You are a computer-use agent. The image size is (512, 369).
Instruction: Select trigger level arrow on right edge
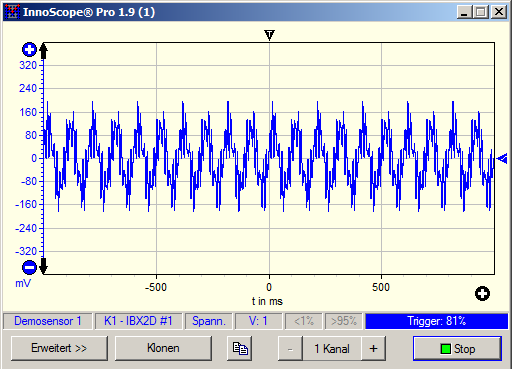[x=502, y=159]
